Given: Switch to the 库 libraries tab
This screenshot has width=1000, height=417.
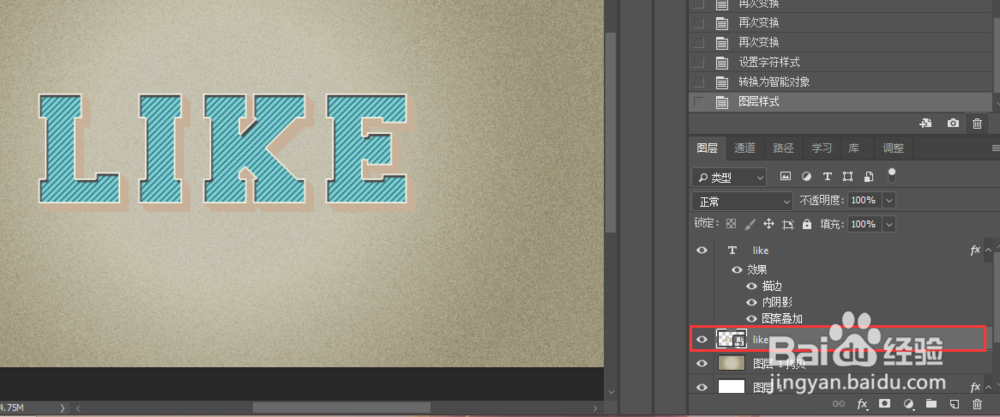Looking at the screenshot, I should [x=853, y=149].
